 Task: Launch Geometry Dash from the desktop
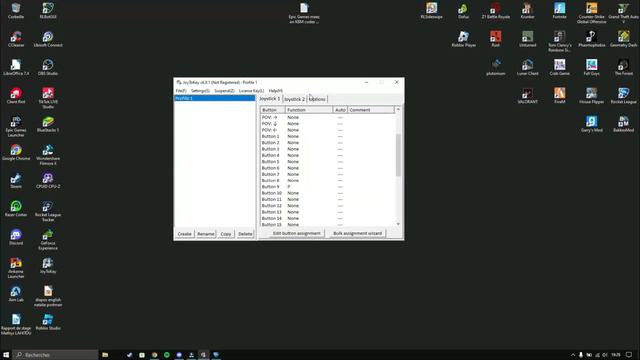tap(623, 39)
